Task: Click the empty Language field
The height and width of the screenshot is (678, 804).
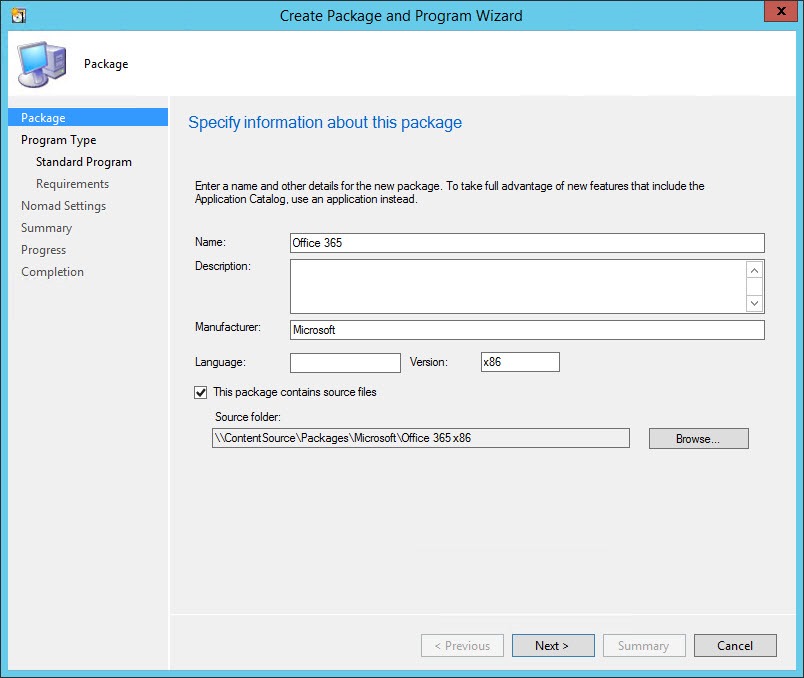Action: 345,362
